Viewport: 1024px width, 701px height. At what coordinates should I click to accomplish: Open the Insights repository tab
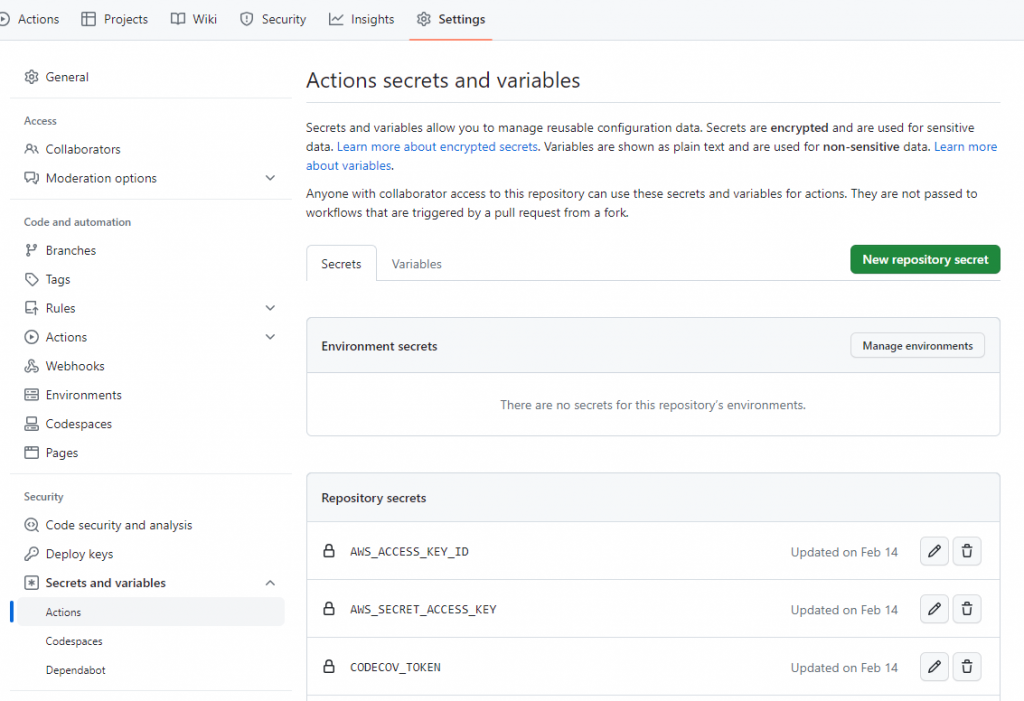click(x=362, y=19)
